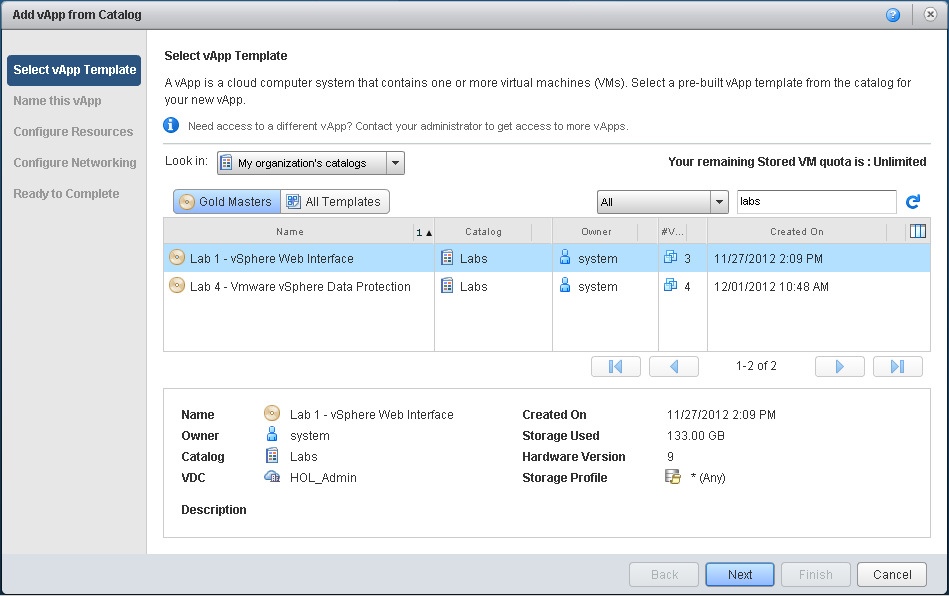Open the Look in catalogs dropdown
The height and width of the screenshot is (596, 949).
[x=310, y=163]
